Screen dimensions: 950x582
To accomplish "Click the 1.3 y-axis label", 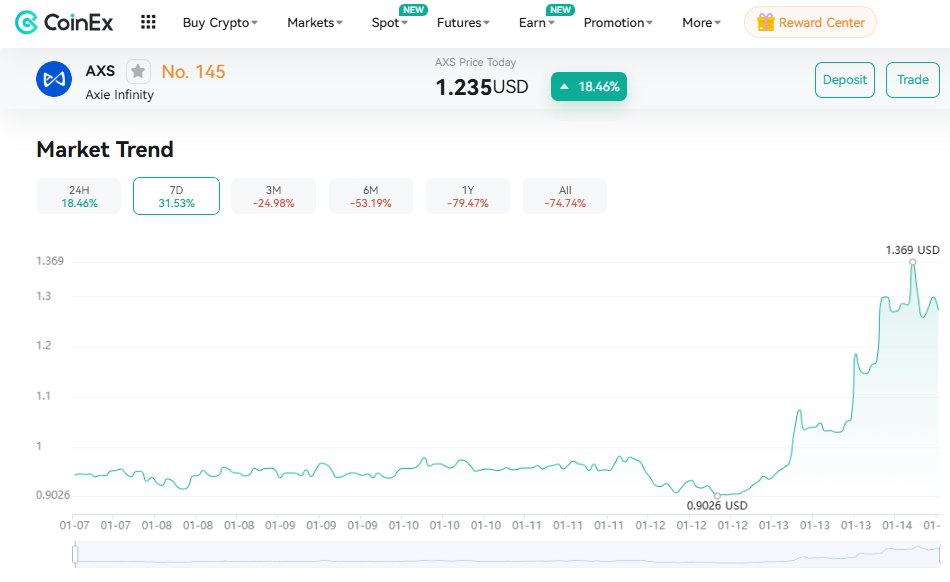I will pyautogui.click(x=44, y=296).
